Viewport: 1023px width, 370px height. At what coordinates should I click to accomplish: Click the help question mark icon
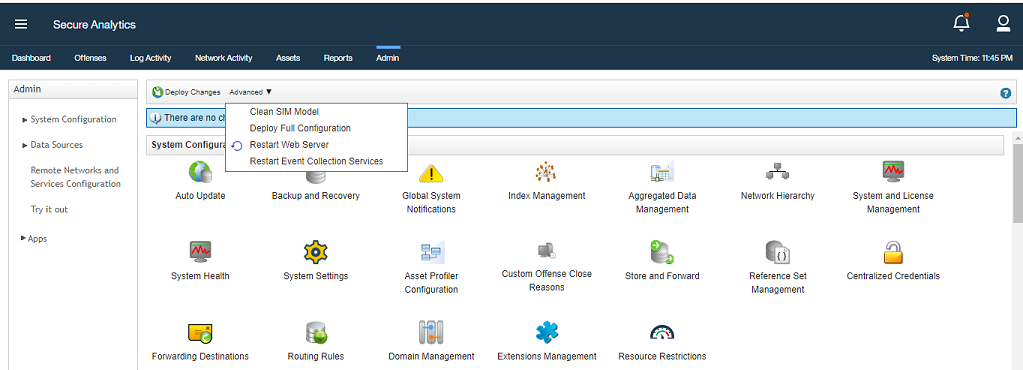pos(1005,93)
